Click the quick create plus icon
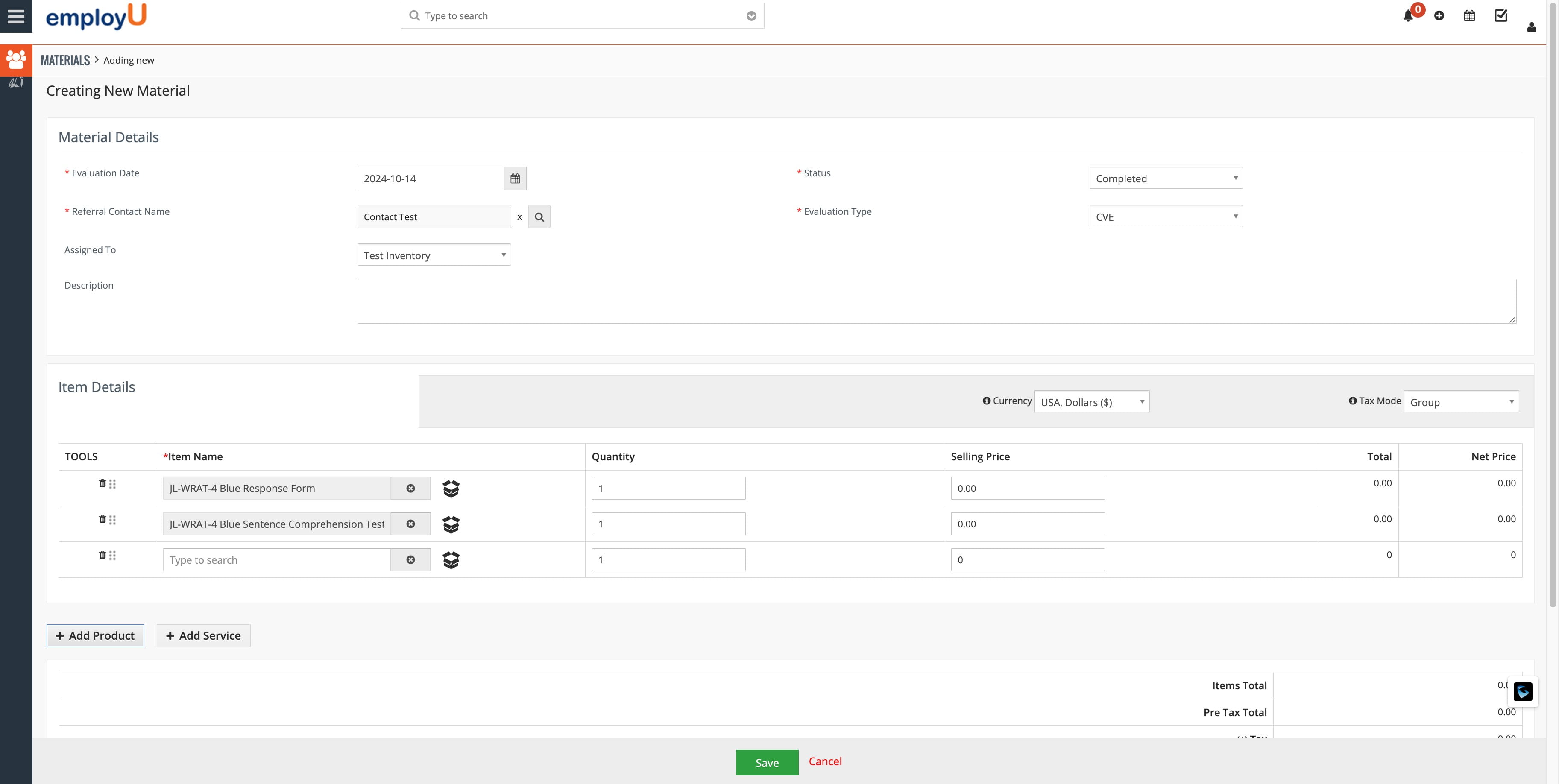The width and height of the screenshot is (1559, 784). [1439, 16]
